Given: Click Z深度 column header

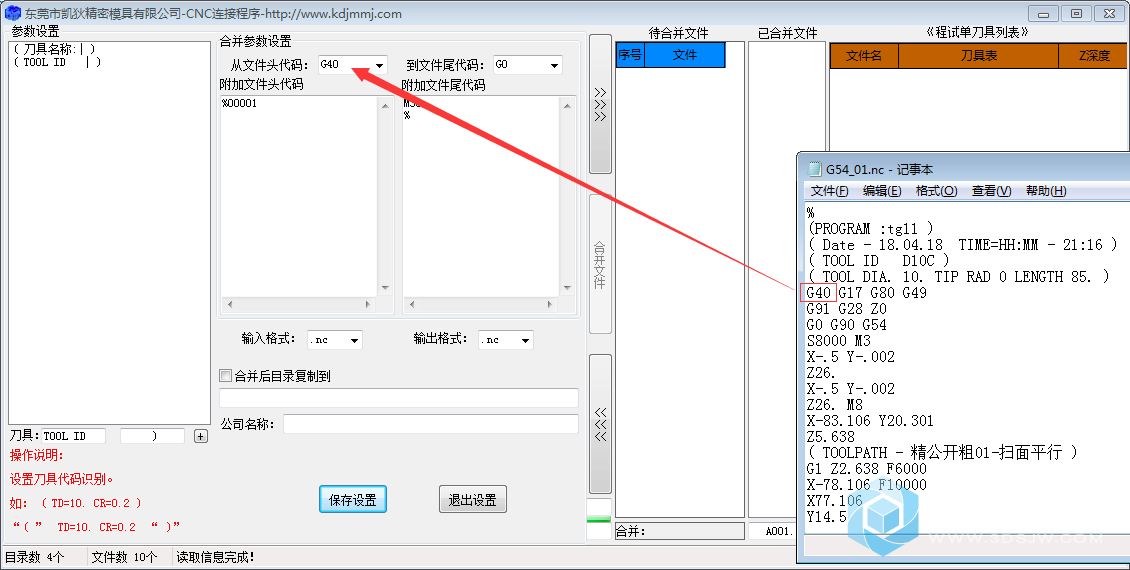Looking at the screenshot, I should click(1094, 55).
